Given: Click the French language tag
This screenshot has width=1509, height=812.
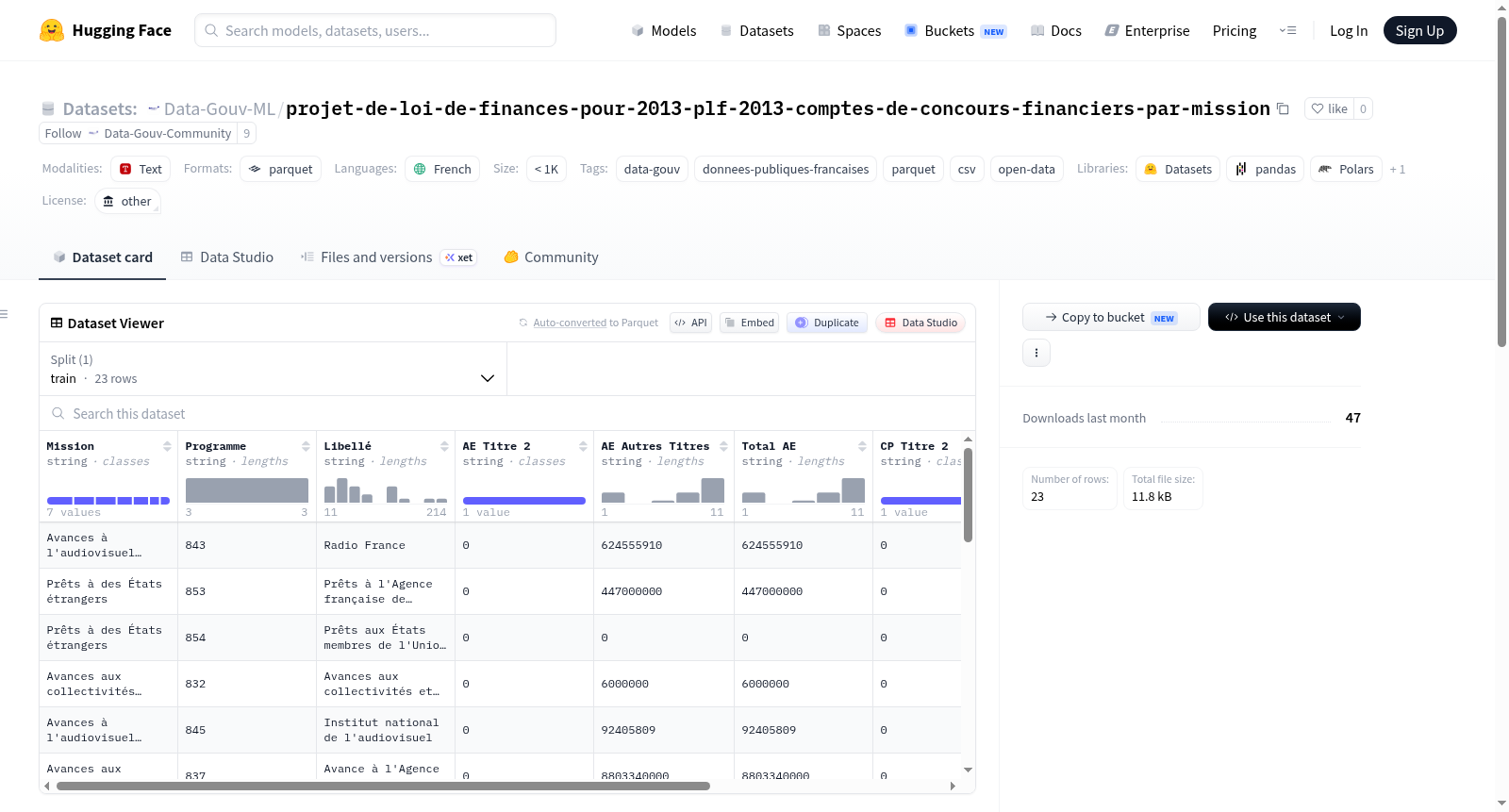Looking at the screenshot, I should coord(442,169).
